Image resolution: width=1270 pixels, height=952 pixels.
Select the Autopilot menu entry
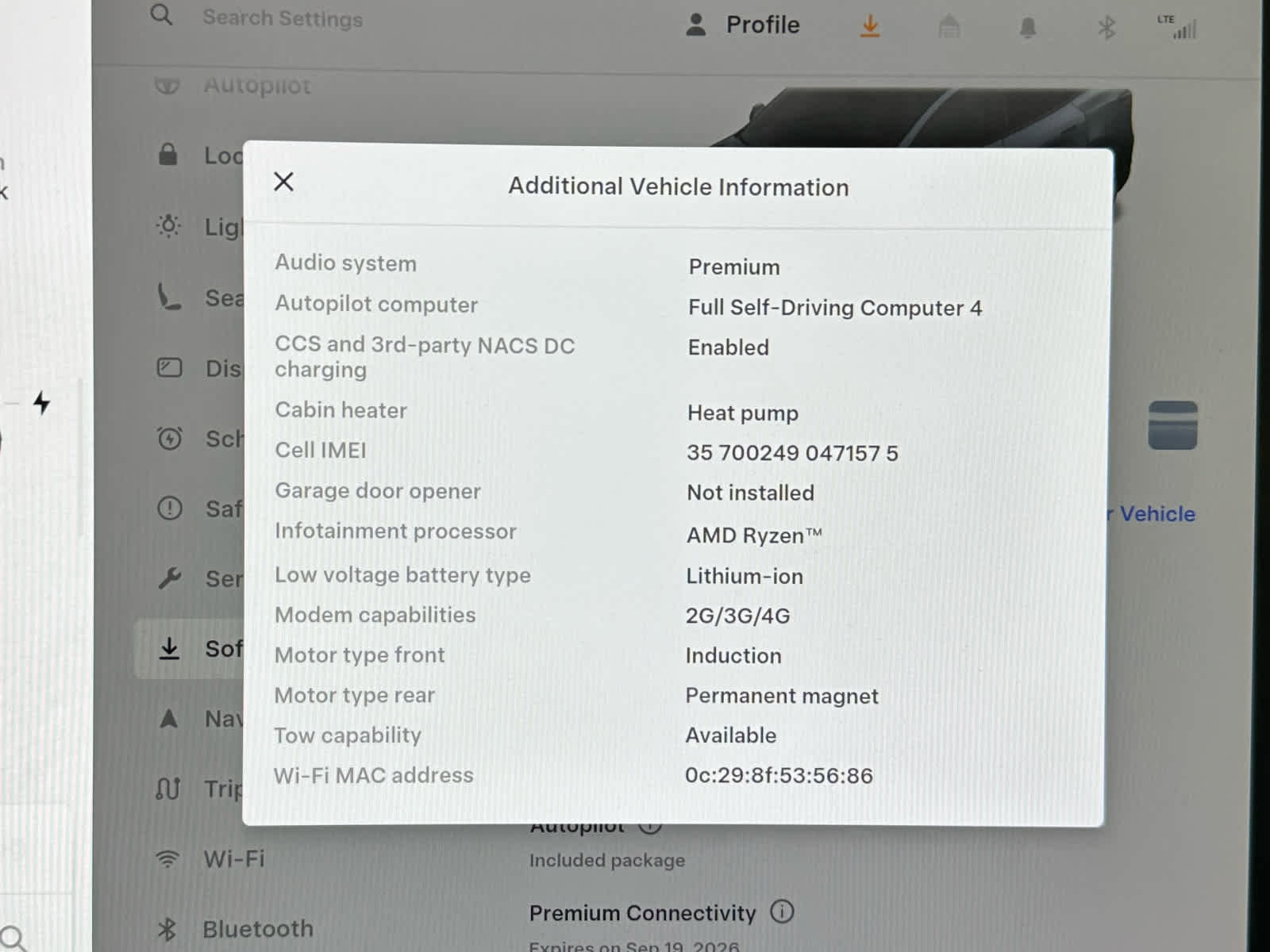(256, 85)
